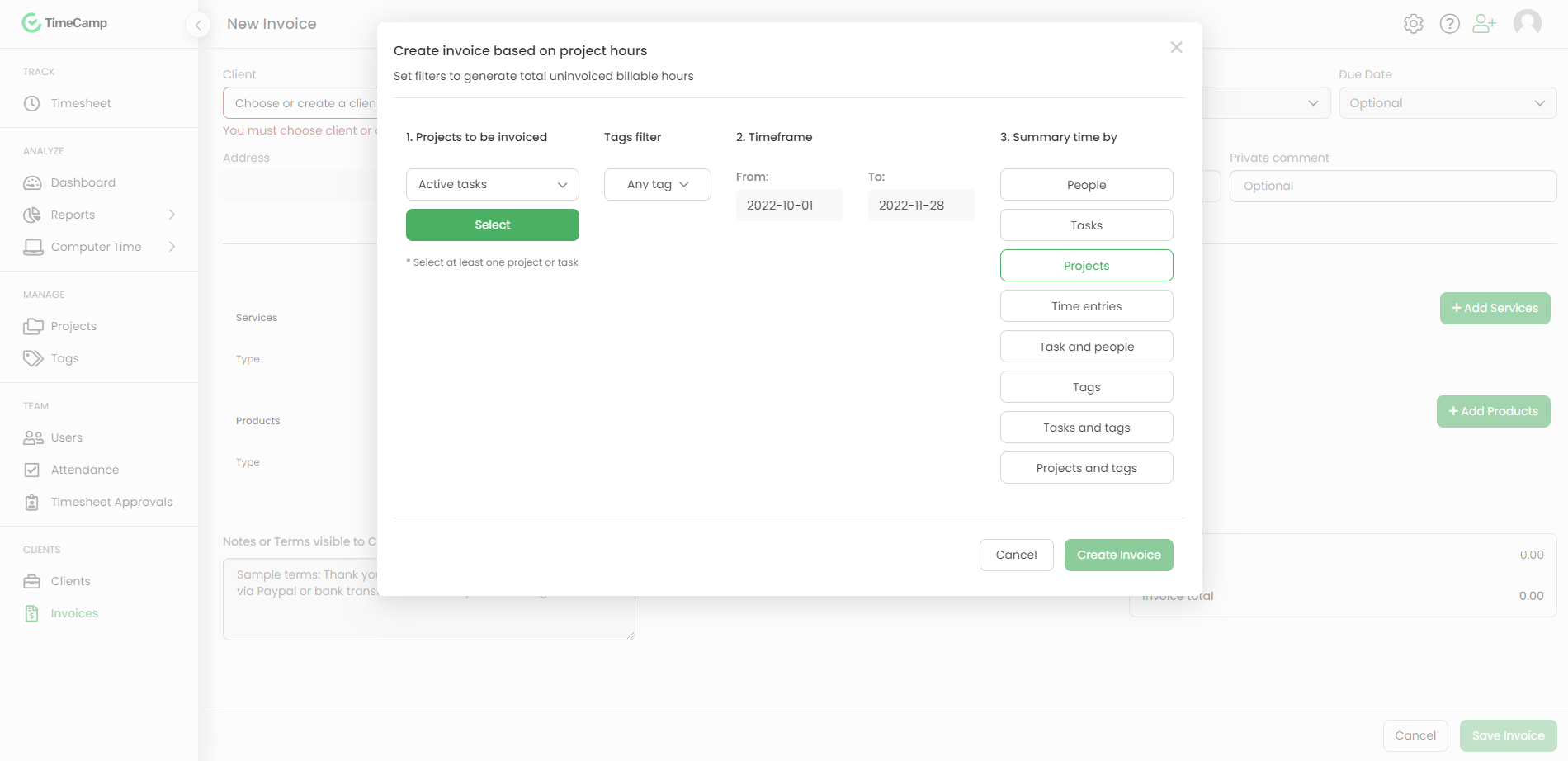
Task: Click the From date field showing 2022-10-01
Action: click(789, 205)
